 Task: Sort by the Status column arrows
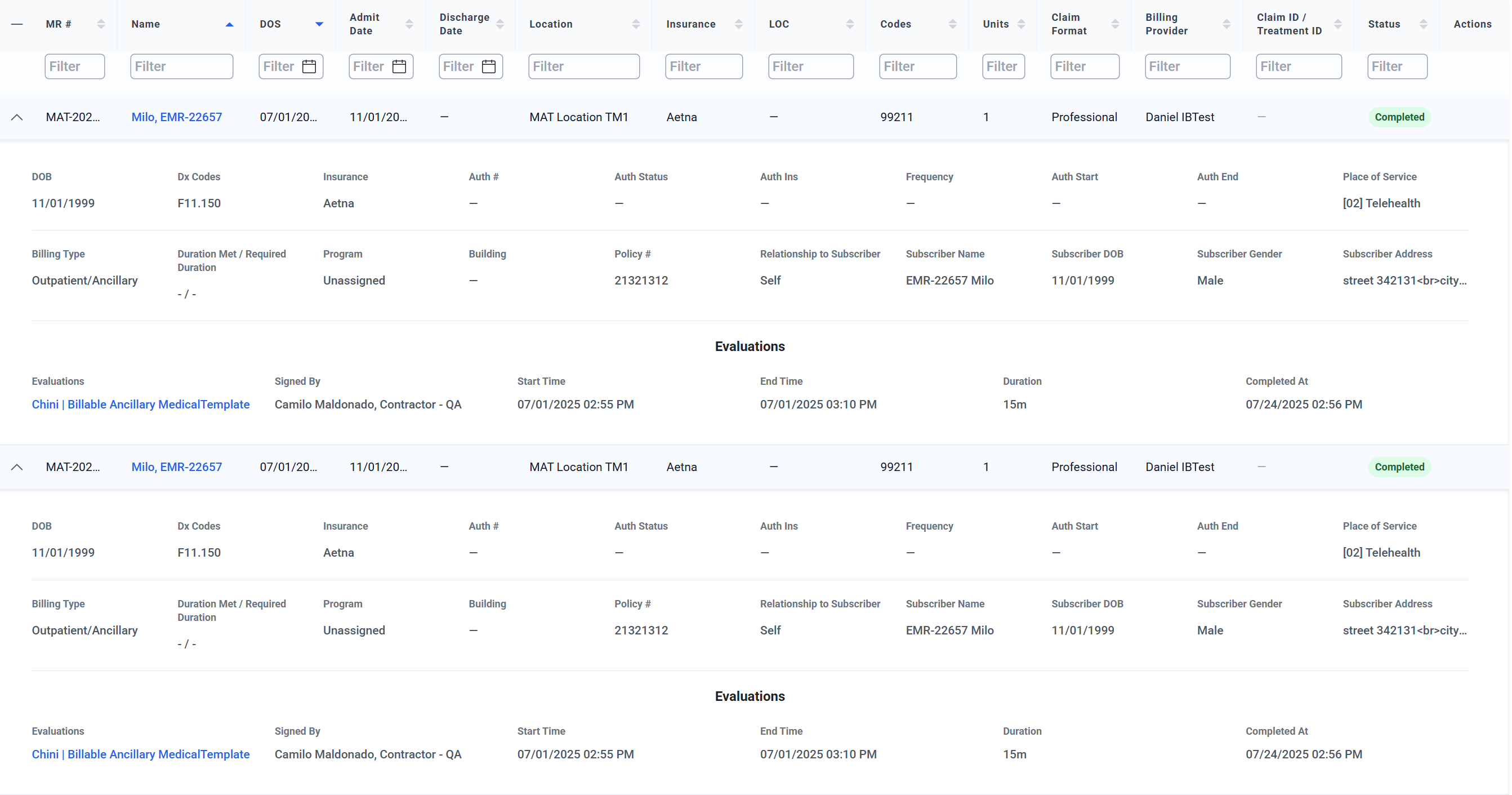[x=1423, y=24]
